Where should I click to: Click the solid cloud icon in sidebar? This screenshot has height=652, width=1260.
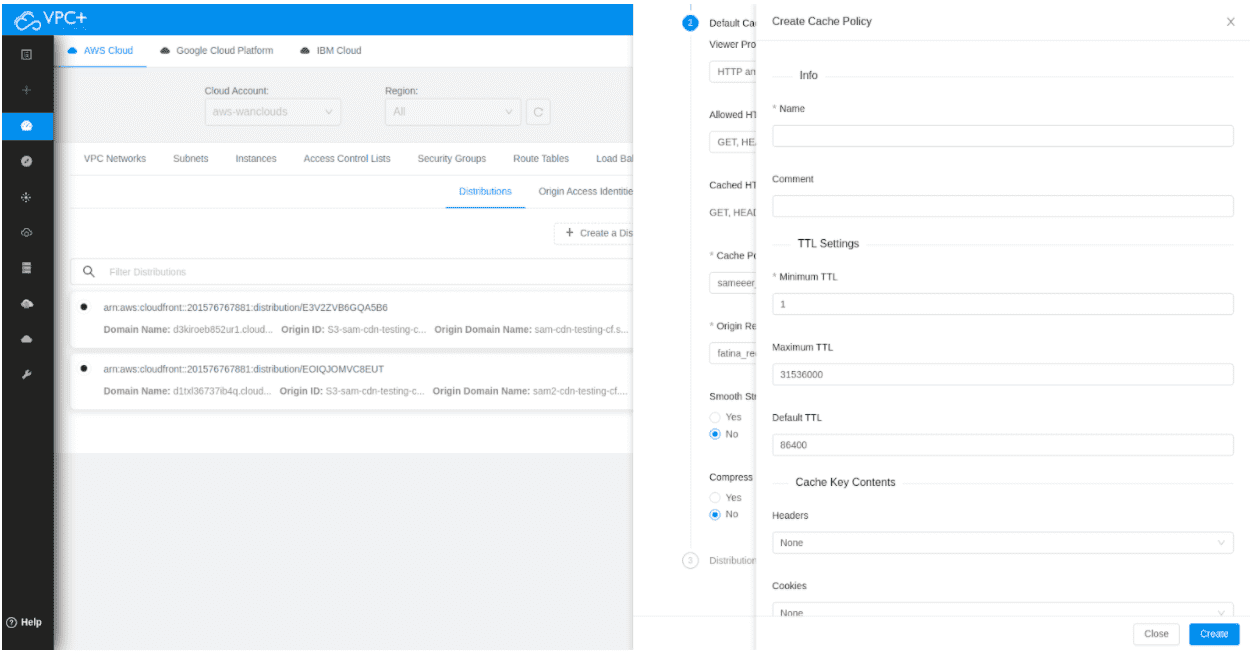tap(27, 339)
